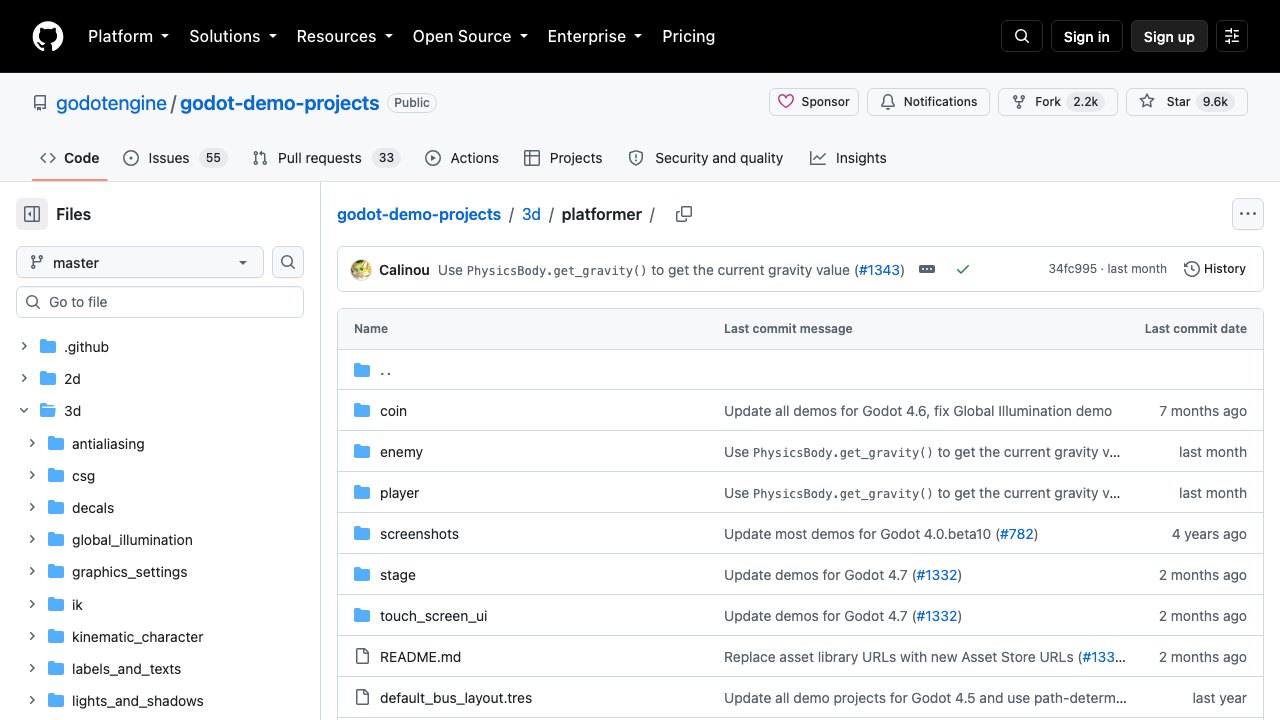Star the godot-demo-projects repository
The image size is (1280, 720).
(x=1187, y=102)
